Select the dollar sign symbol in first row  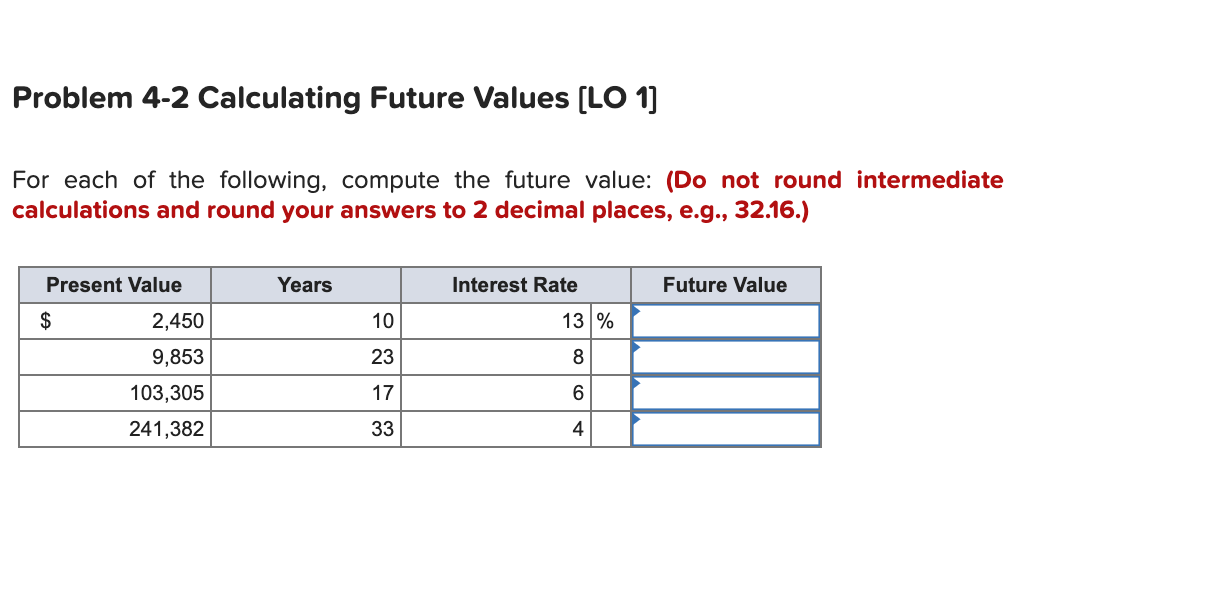(44, 320)
